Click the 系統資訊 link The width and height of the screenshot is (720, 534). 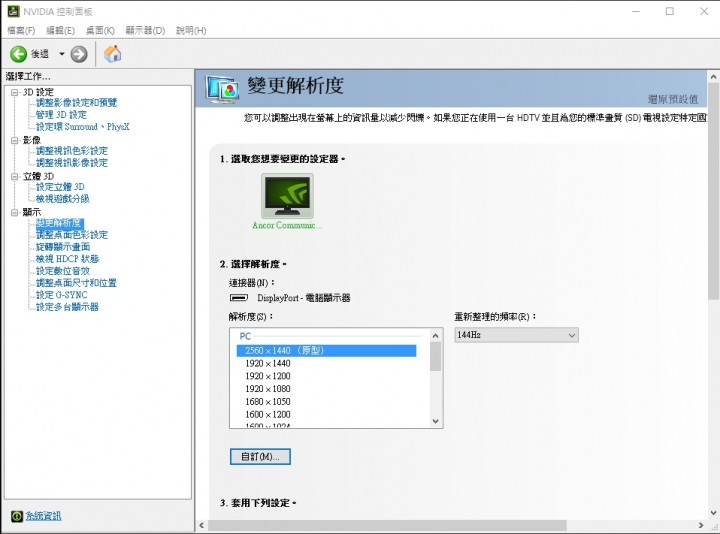43,516
